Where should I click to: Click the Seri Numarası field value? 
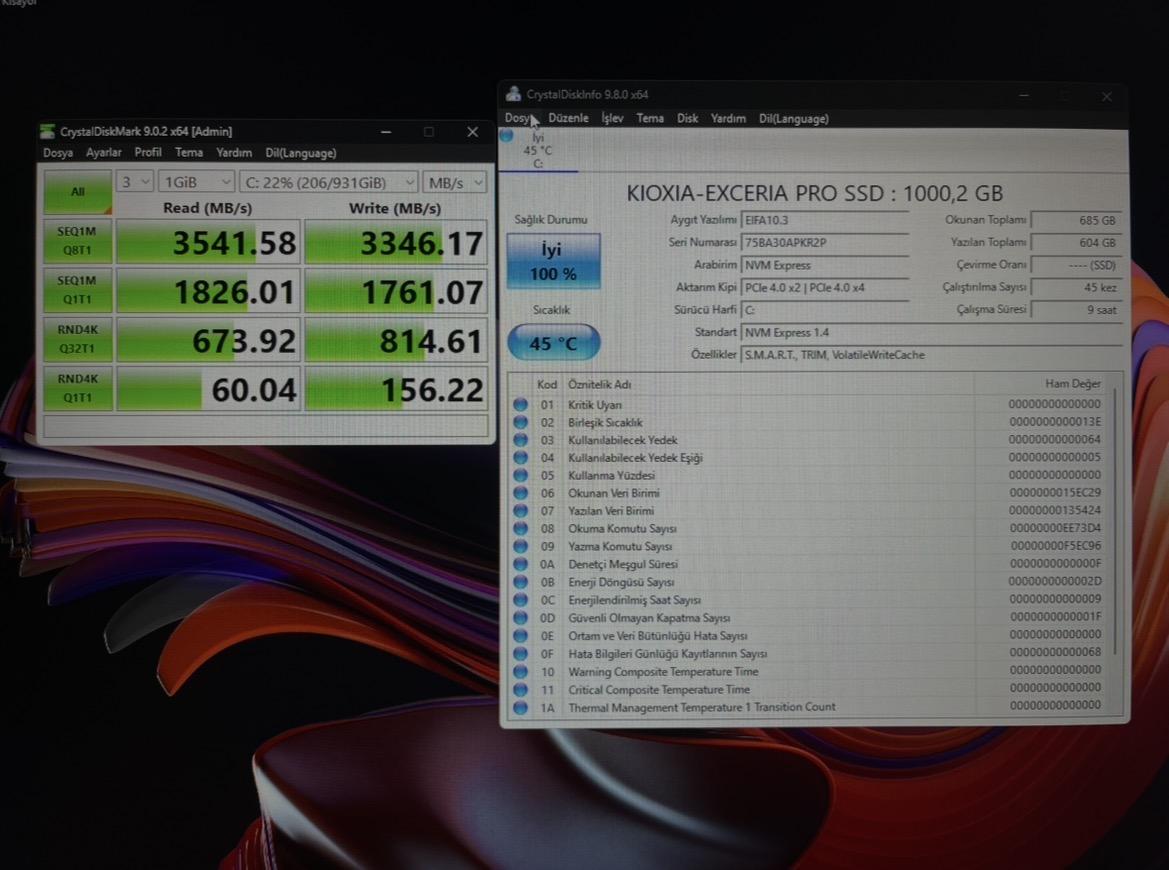pyautogui.click(x=825, y=243)
